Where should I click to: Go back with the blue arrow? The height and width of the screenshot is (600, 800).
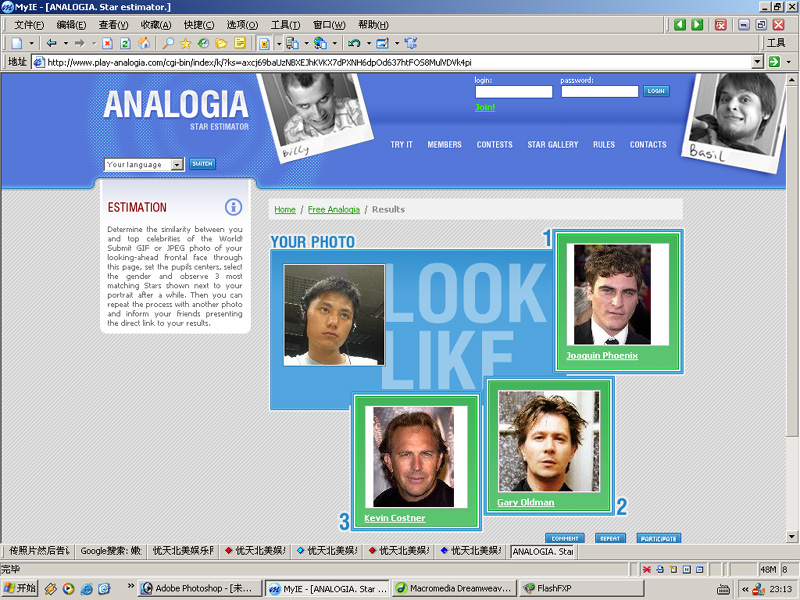coord(52,43)
